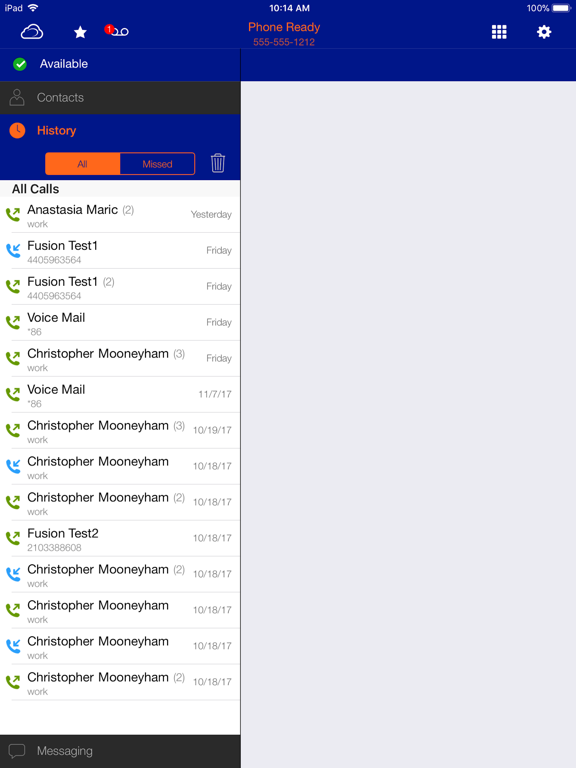Open the Contacts section
The height and width of the screenshot is (768, 576).
pos(120,97)
